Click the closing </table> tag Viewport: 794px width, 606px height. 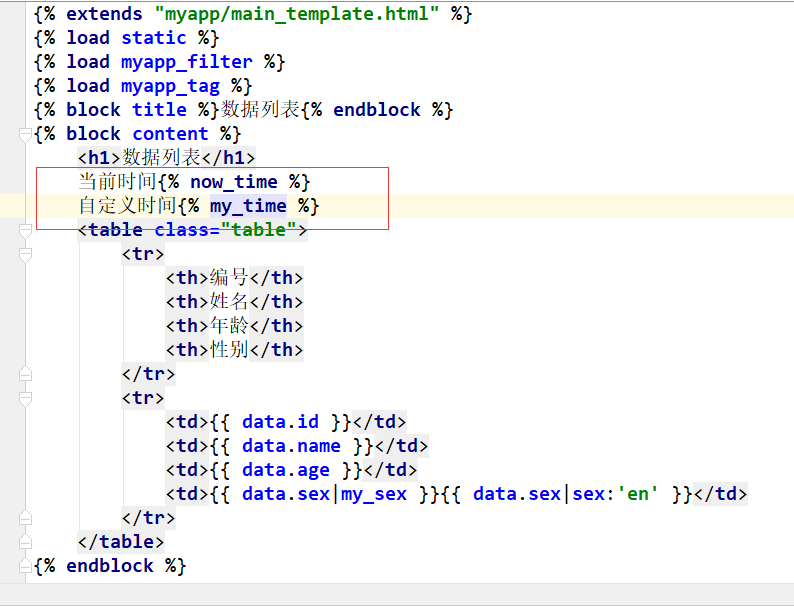121,542
